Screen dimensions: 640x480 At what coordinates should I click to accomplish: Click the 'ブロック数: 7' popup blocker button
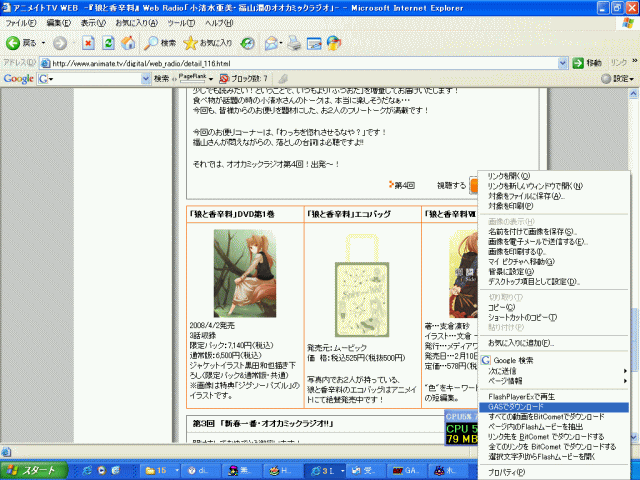(244, 78)
